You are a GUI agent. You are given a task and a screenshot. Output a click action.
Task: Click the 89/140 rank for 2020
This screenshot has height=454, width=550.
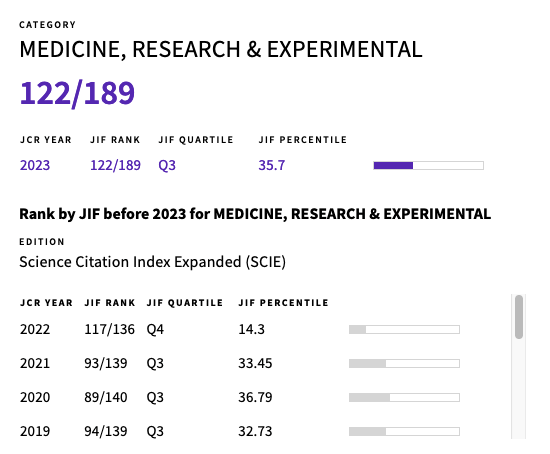pyautogui.click(x=106, y=398)
